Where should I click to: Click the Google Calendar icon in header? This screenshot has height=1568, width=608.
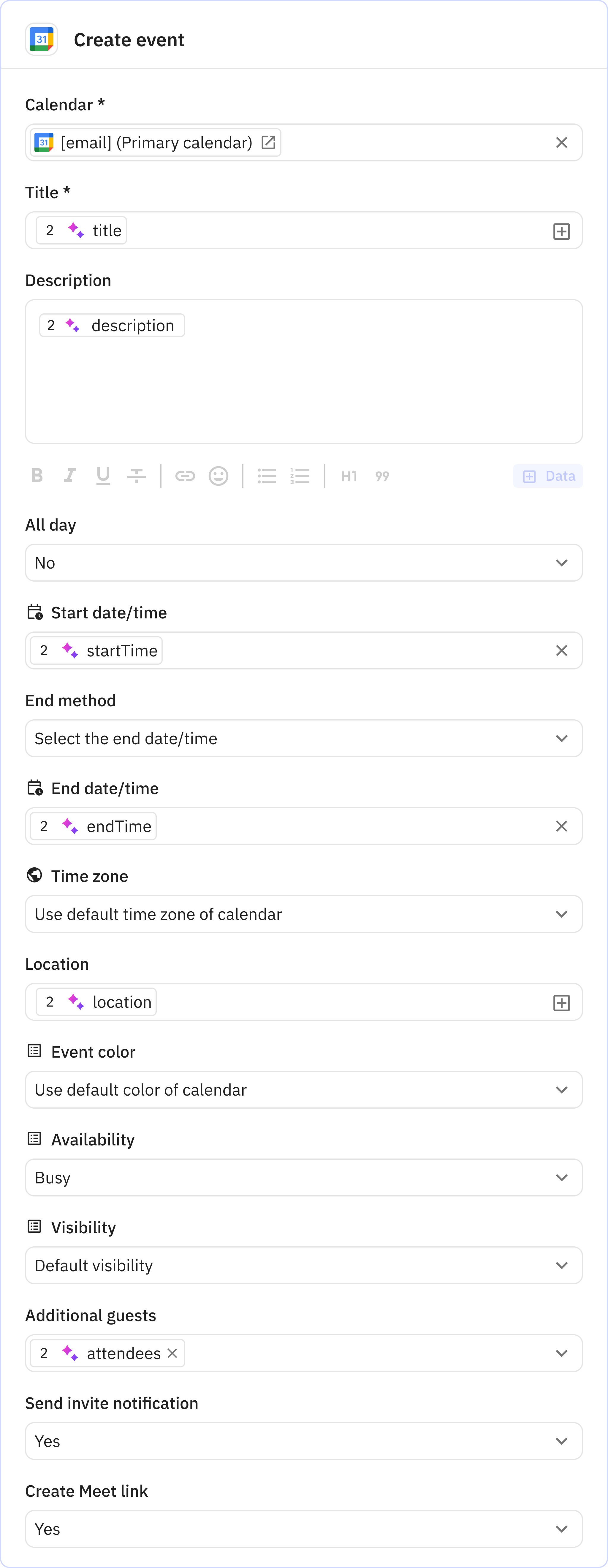tap(42, 39)
